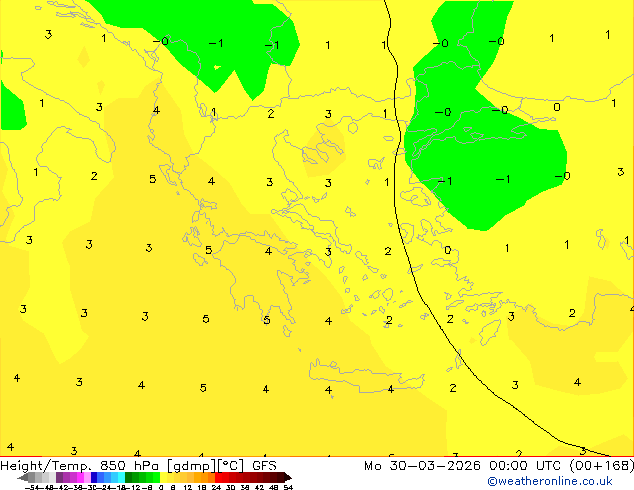Click the GFS model label in the title

point(264,466)
